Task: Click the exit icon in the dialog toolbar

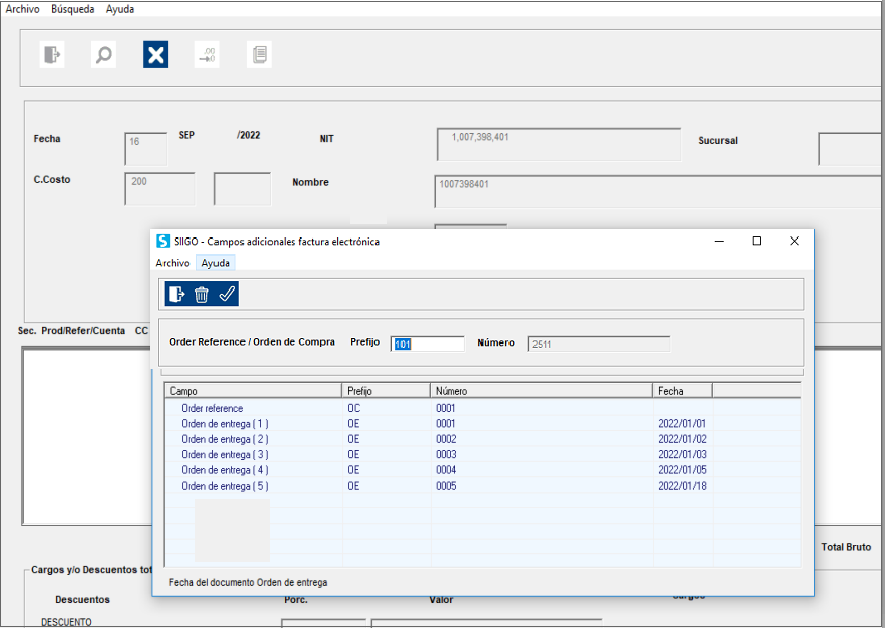Action: click(x=177, y=294)
